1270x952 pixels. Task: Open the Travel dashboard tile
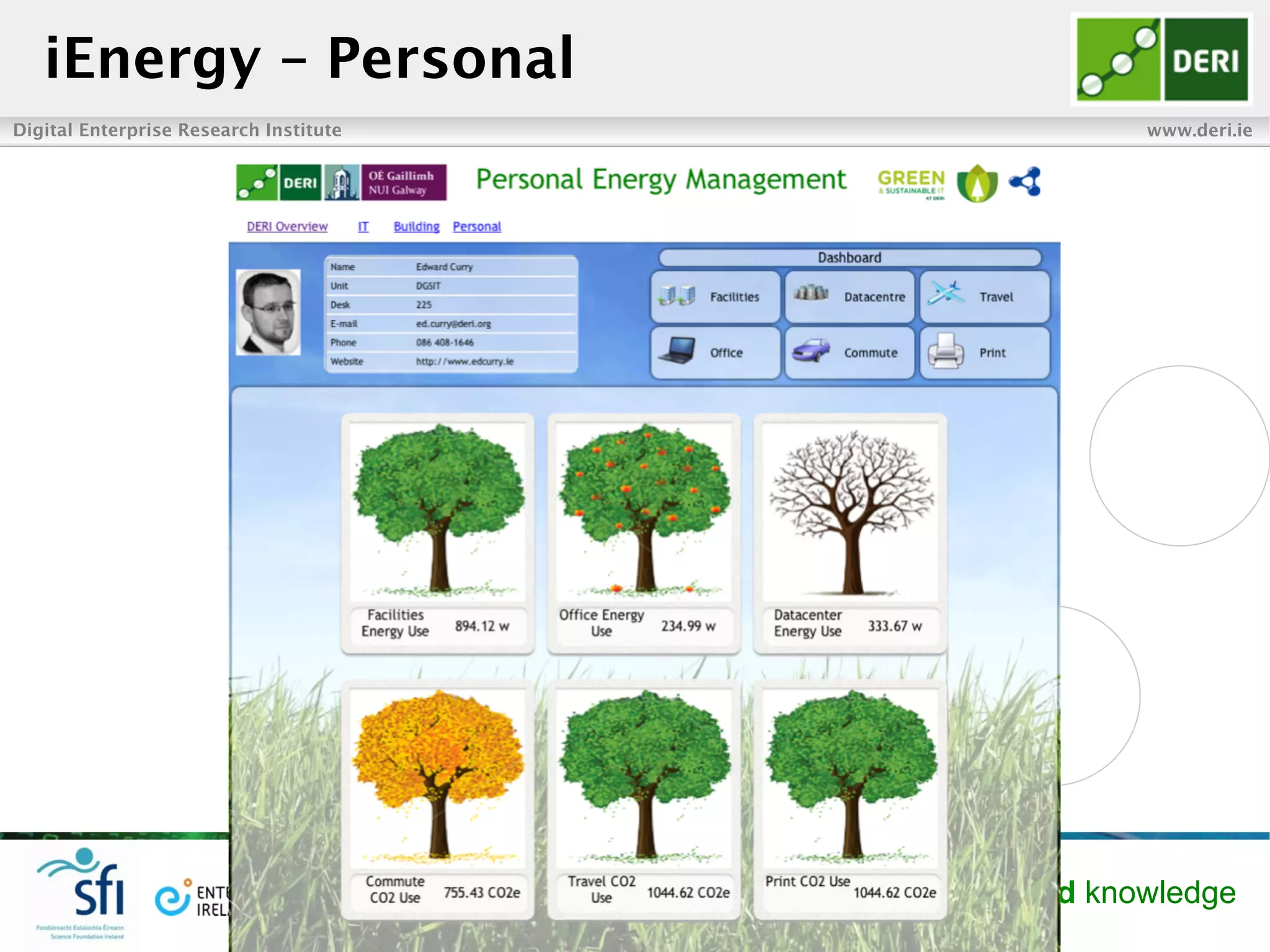point(985,297)
